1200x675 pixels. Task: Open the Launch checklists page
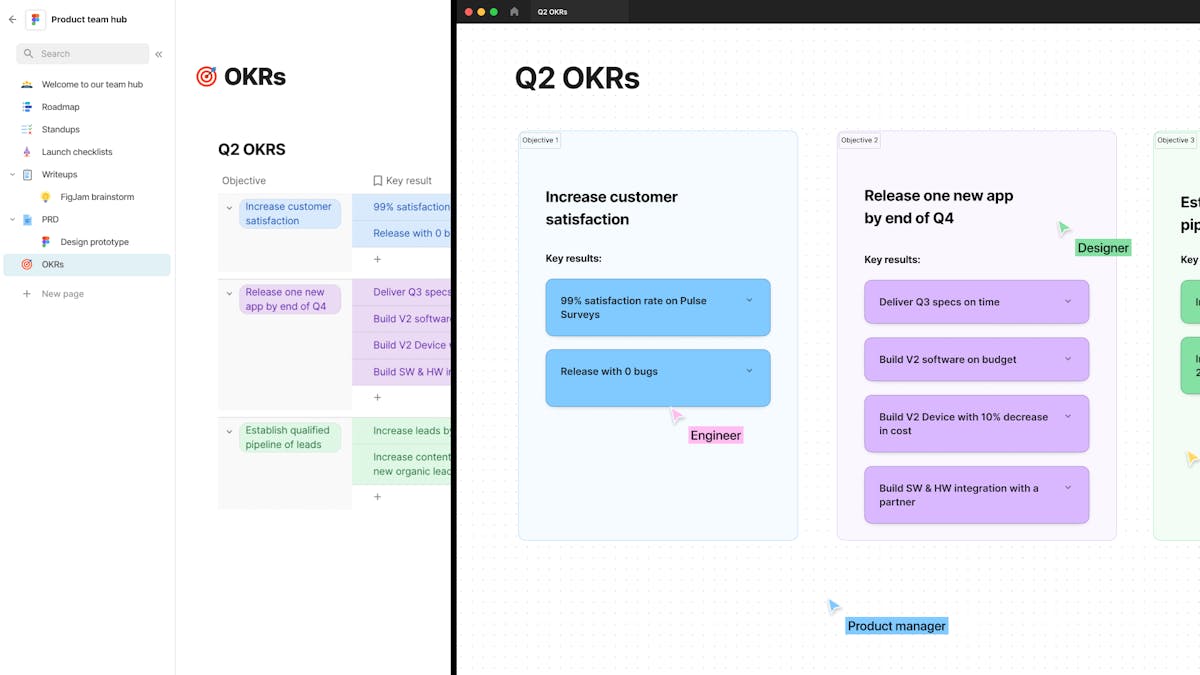tap(76, 152)
